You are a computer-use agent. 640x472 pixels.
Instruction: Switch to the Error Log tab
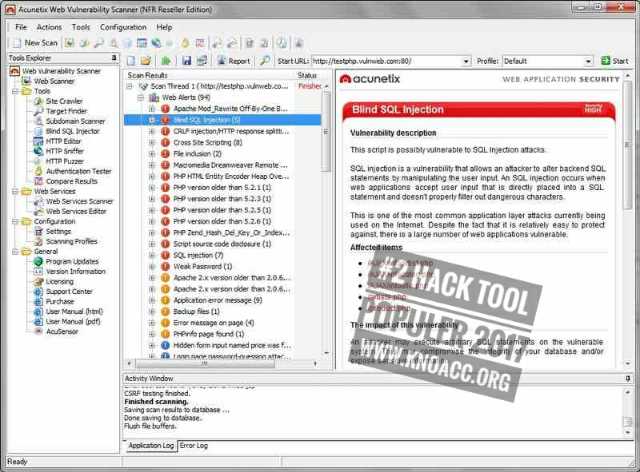193,445
